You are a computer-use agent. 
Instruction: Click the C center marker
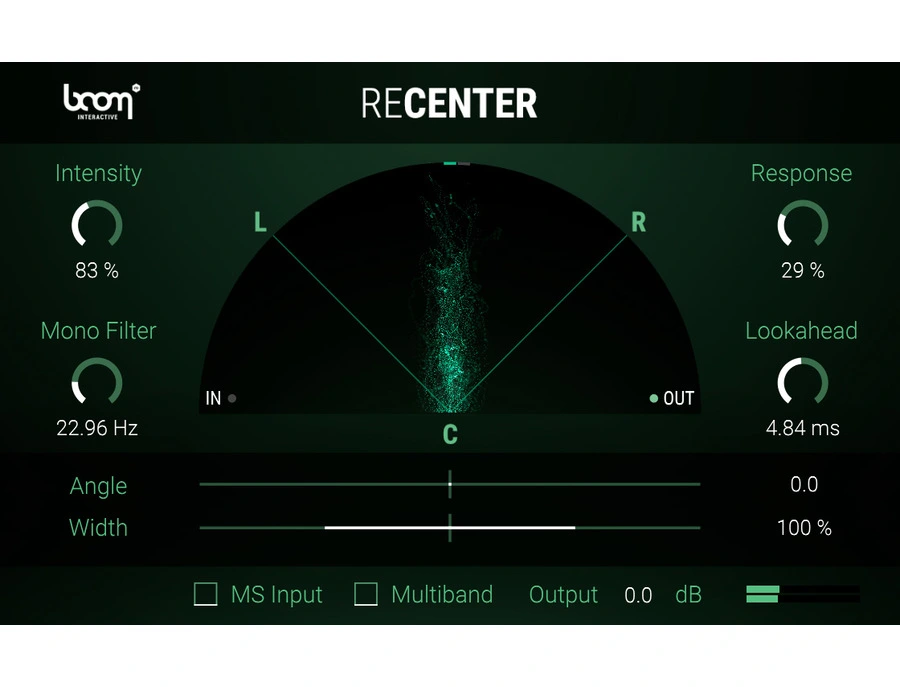[x=450, y=434]
